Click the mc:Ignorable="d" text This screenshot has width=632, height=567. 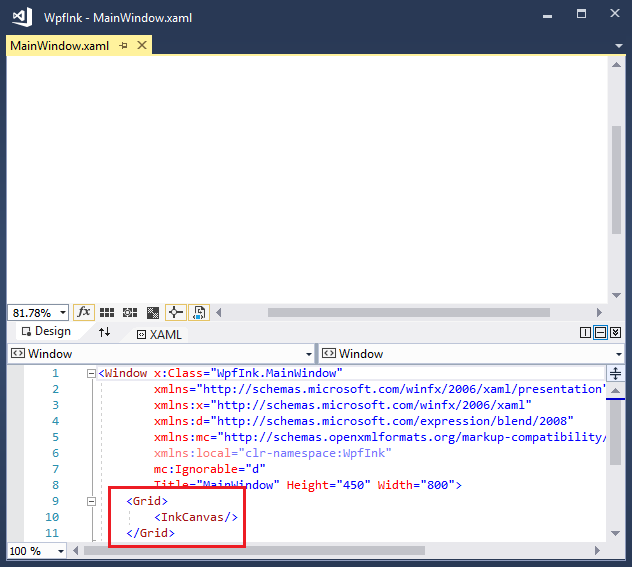tap(210, 469)
